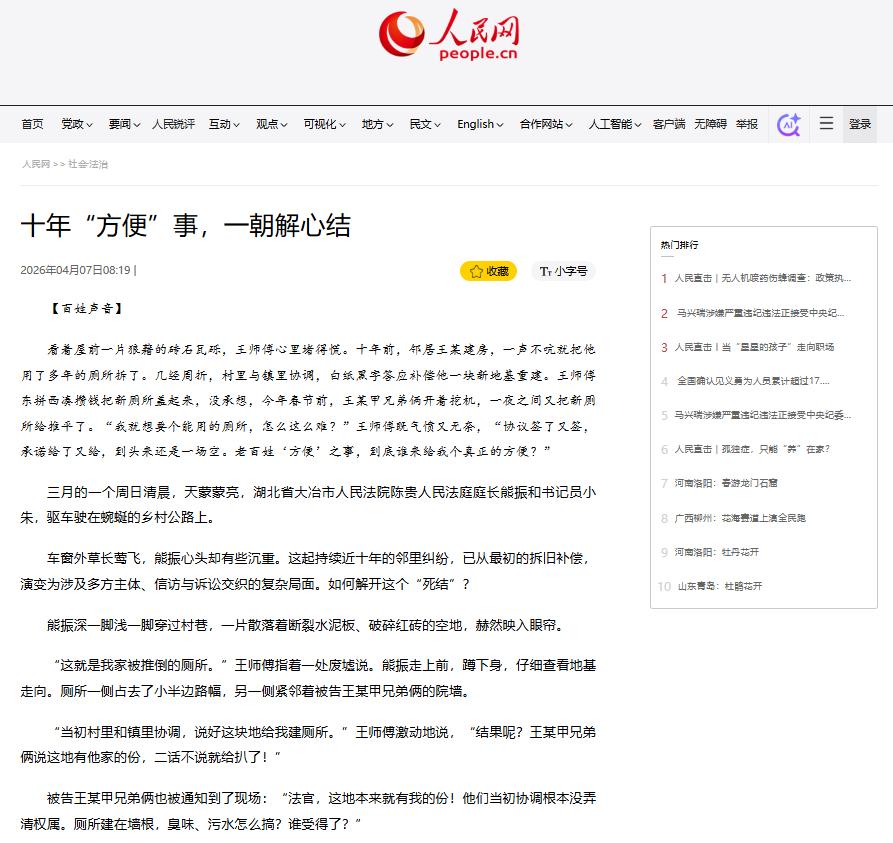Open the AI search icon in navbar
The image size is (893, 843).
788,124
